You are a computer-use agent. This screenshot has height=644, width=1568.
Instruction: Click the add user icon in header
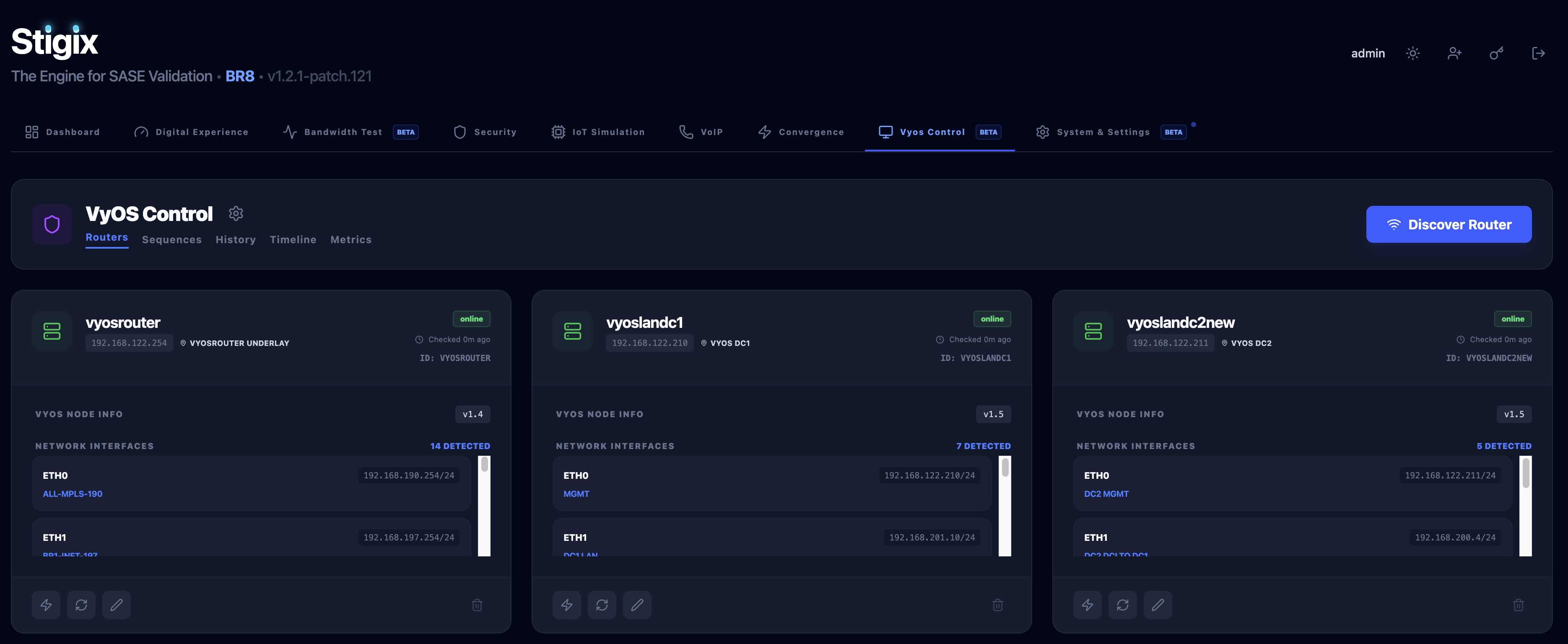[1454, 54]
